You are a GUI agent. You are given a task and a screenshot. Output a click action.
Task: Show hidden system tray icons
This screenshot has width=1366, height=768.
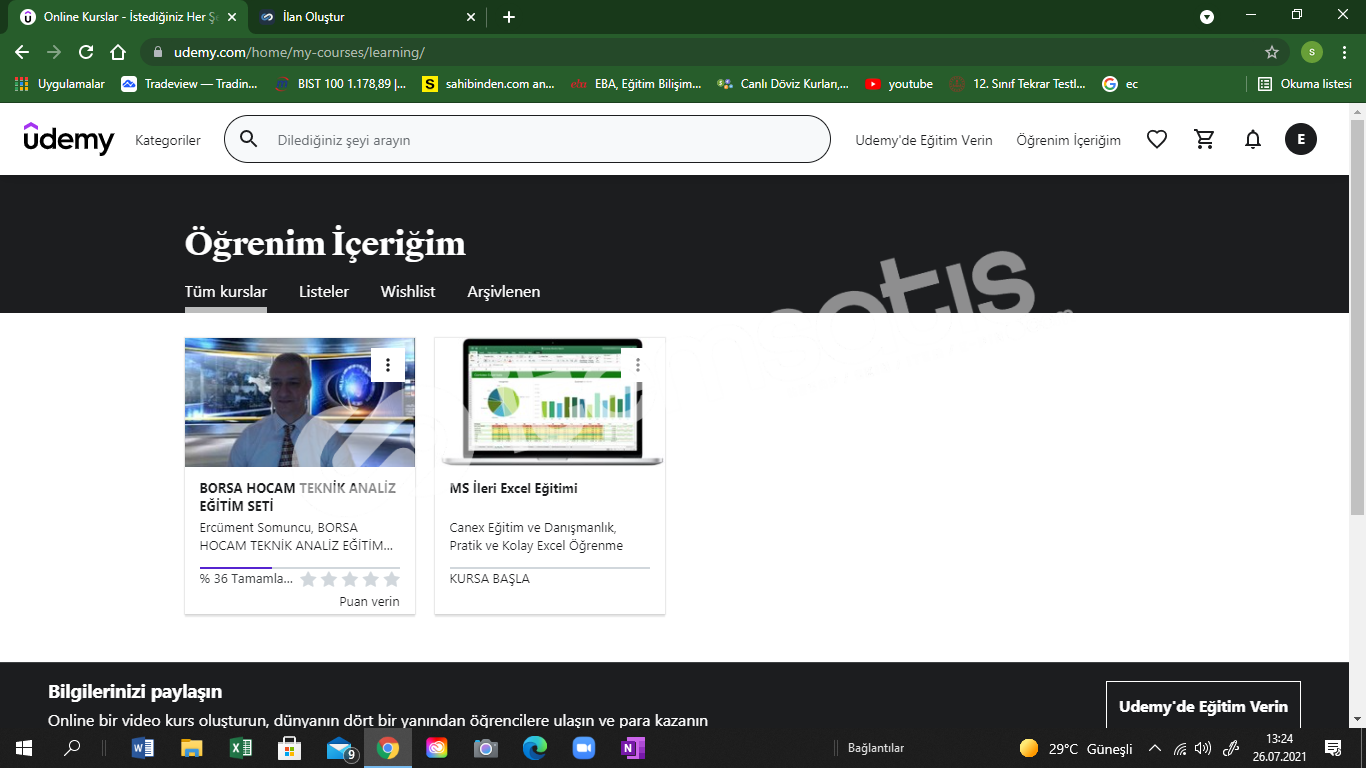tap(1155, 748)
